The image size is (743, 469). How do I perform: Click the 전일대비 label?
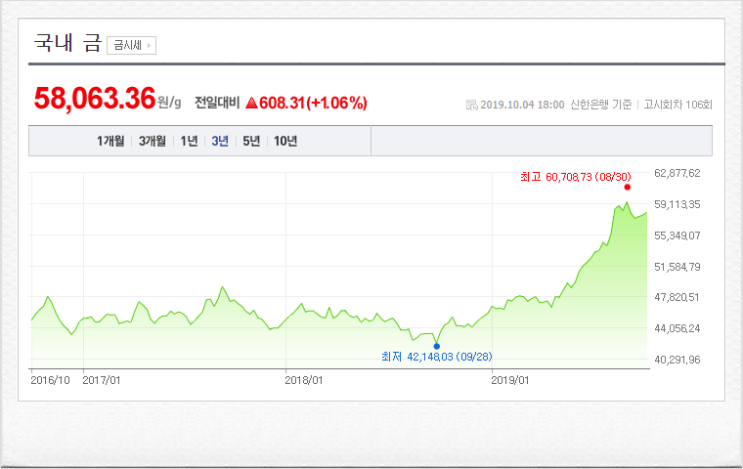pos(217,103)
